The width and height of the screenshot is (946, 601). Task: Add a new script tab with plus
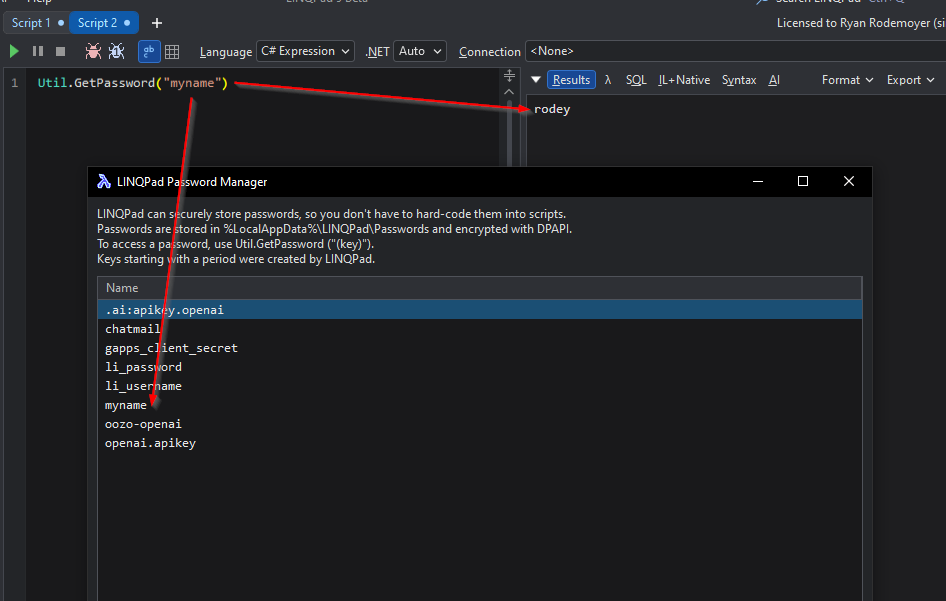(x=157, y=23)
